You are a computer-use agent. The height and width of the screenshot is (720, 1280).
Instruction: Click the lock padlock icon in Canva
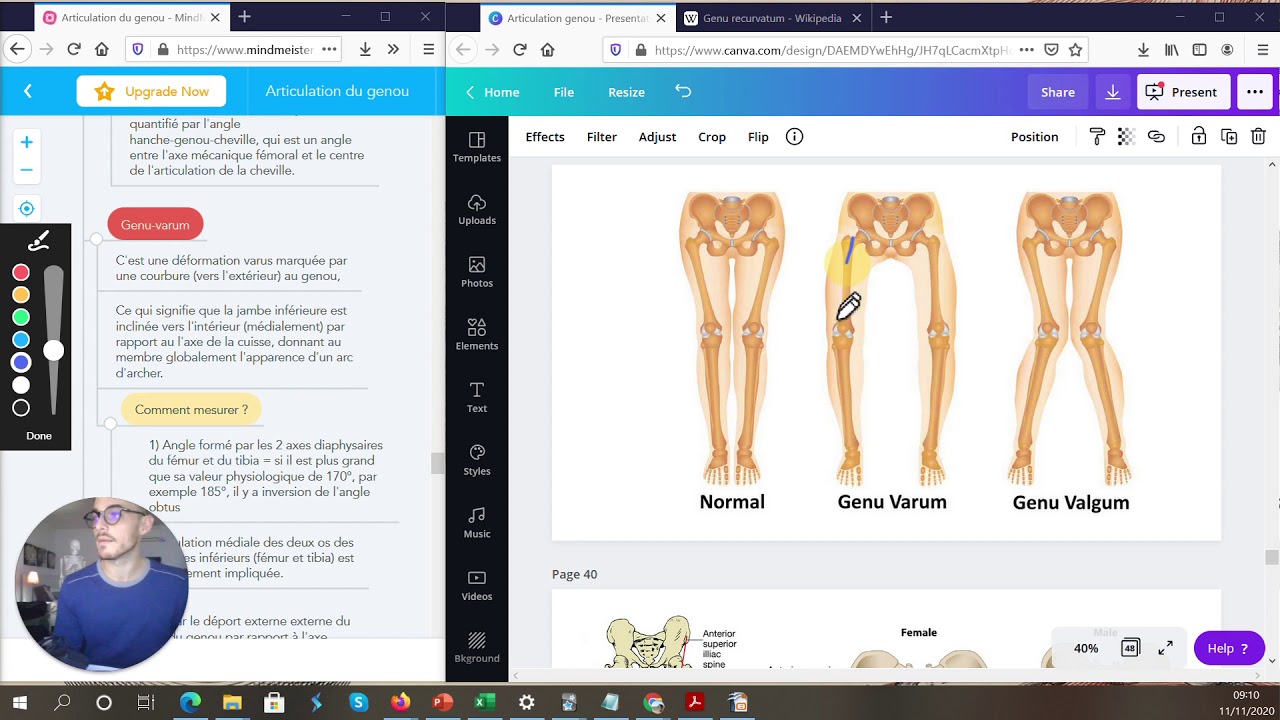click(x=1198, y=137)
